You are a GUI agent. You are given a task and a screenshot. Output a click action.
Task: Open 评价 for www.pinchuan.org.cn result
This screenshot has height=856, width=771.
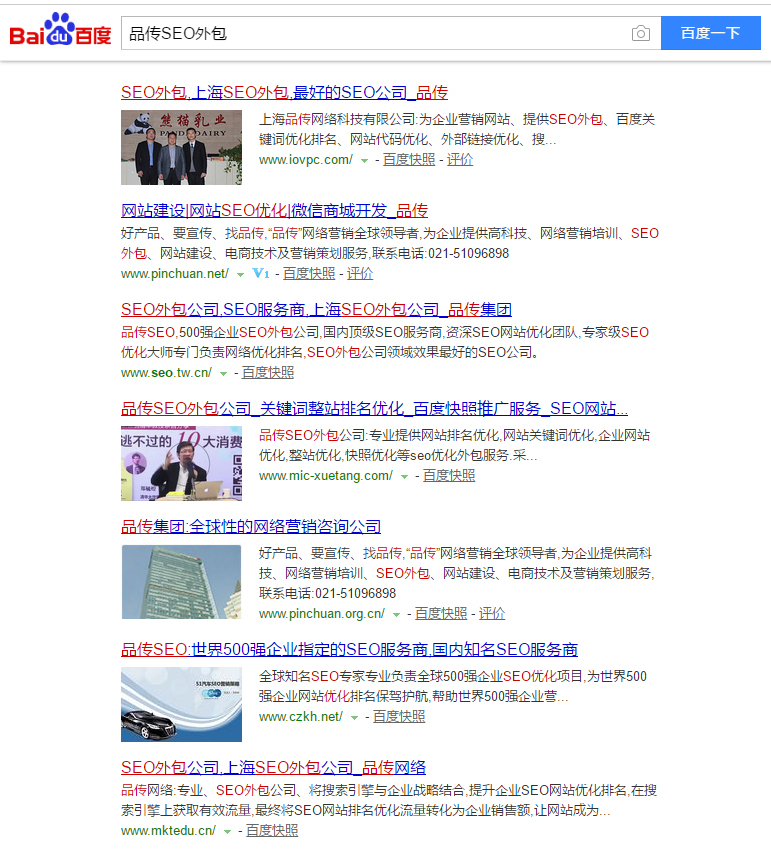pos(492,614)
